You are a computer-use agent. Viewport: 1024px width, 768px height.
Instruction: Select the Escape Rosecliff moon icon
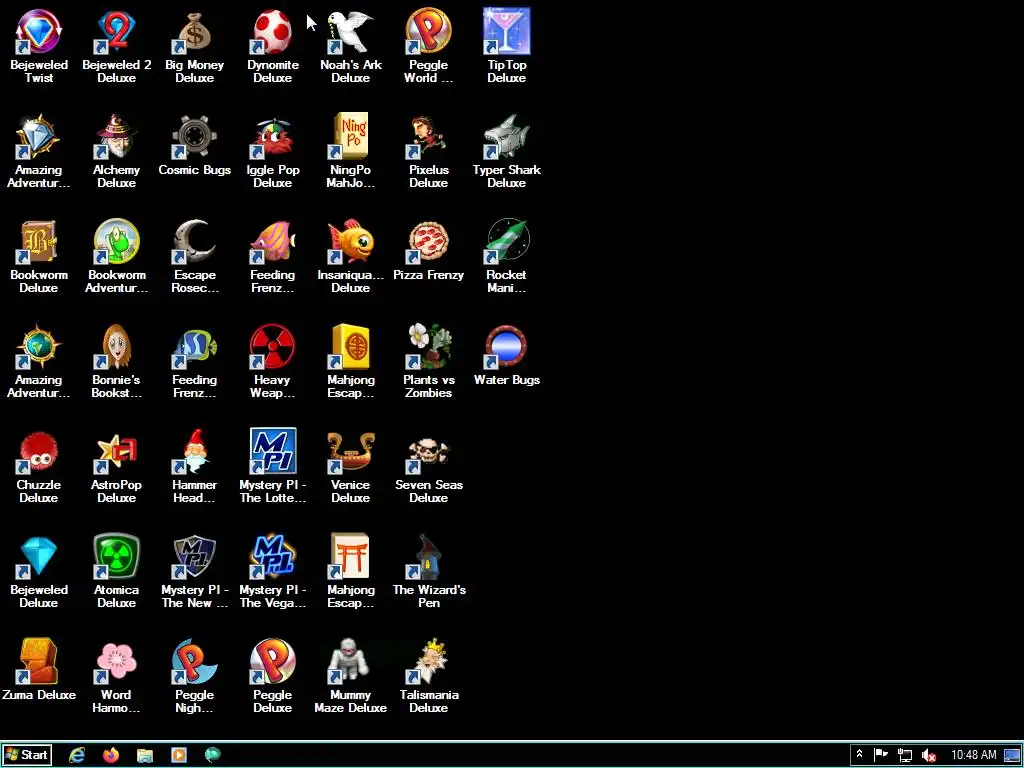pos(195,242)
